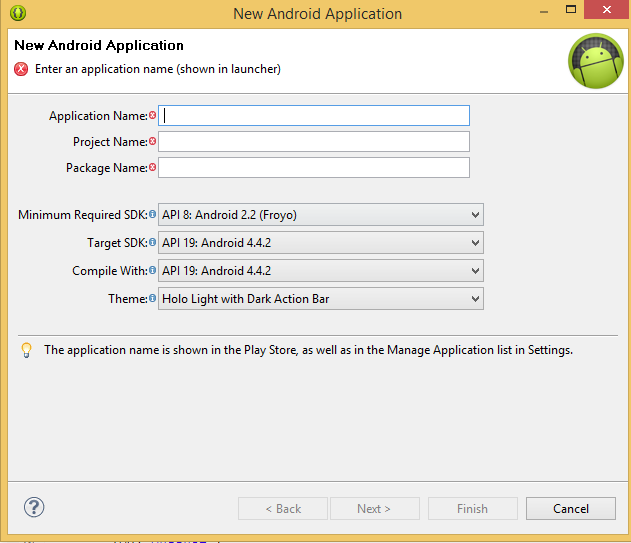Click the Android robot wizard logo
Image resolution: width=631 pixels, height=543 pixels.
click(x=596, y=61)
